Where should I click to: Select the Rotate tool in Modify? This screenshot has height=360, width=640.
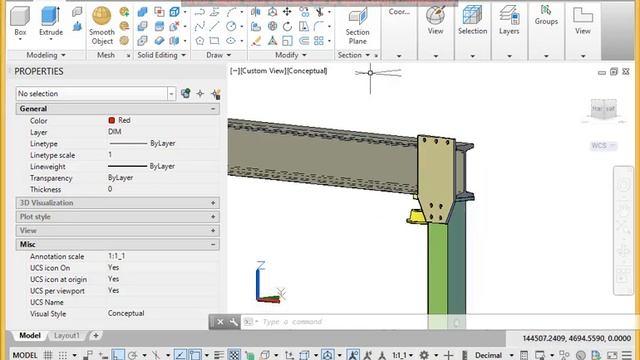click(287, 27)
